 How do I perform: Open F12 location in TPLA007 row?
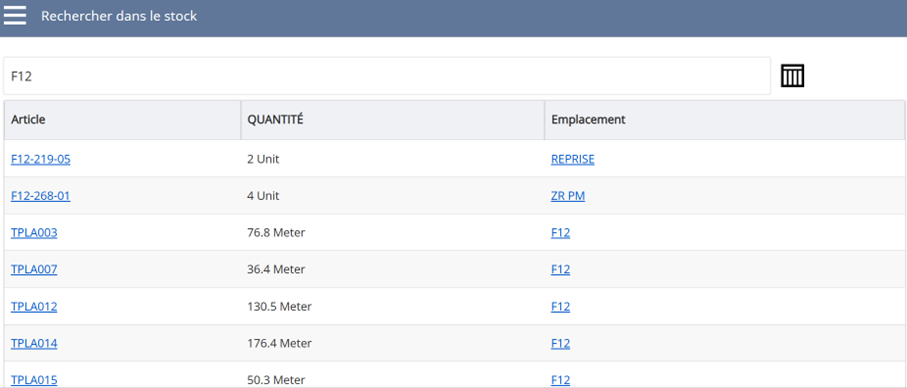coord(561,269)
